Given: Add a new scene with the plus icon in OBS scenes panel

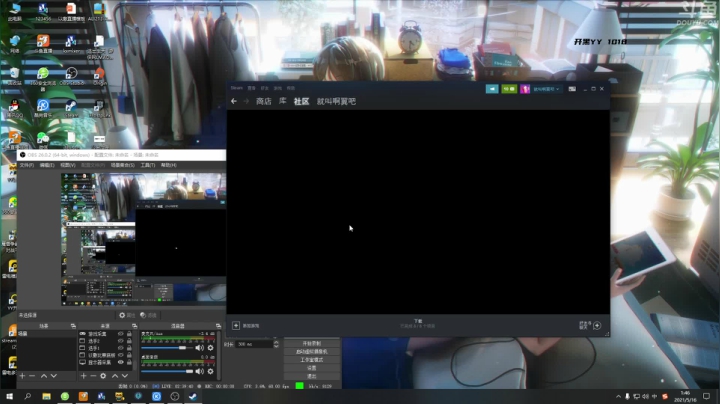Looking at the screenshot, I should pyautogui.click(x=22, y=376).
